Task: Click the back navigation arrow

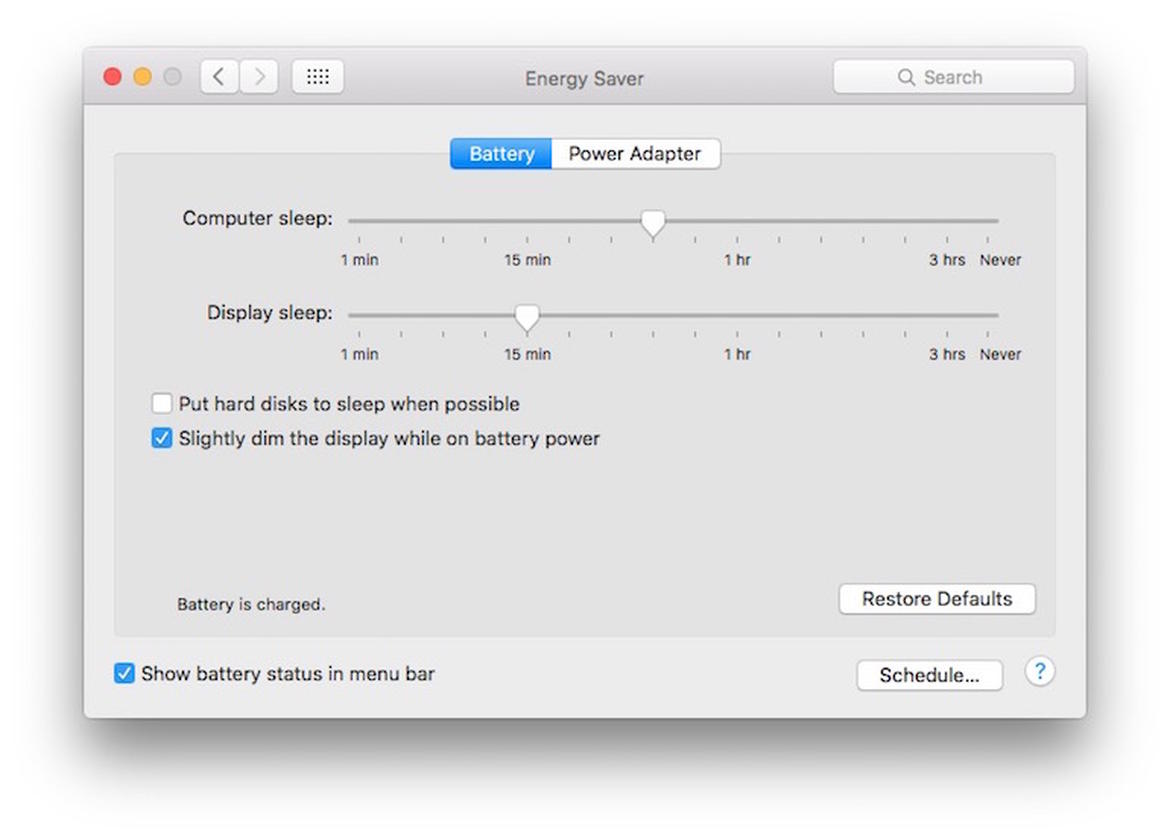Action: pyautogui.click(x=219, y=76)
